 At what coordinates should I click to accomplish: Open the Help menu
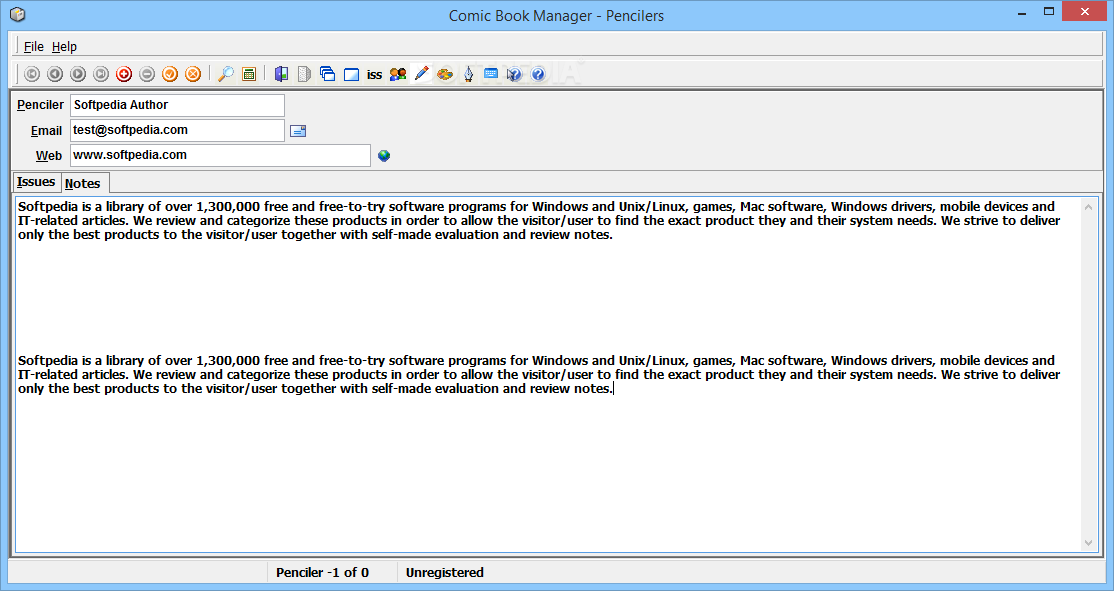coord(64,46)
